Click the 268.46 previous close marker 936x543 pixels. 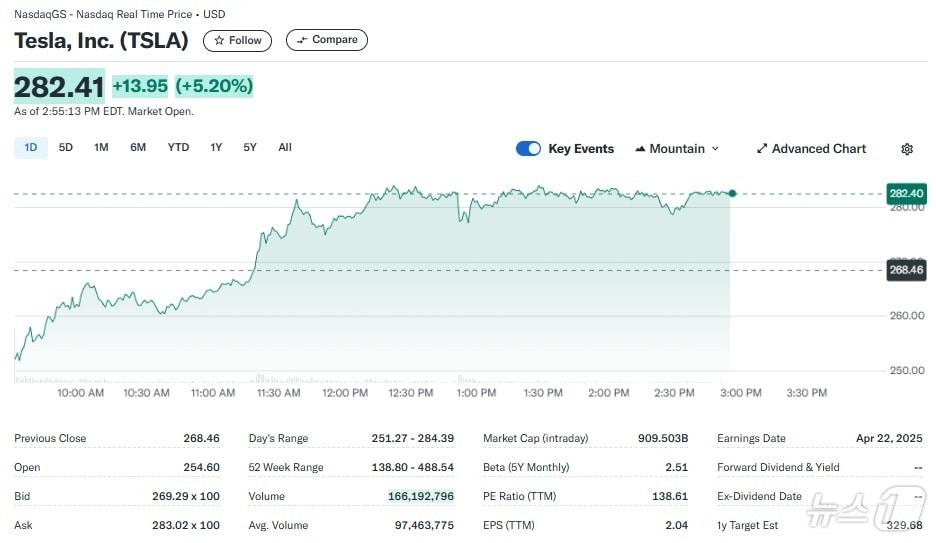tap(906, 269)
